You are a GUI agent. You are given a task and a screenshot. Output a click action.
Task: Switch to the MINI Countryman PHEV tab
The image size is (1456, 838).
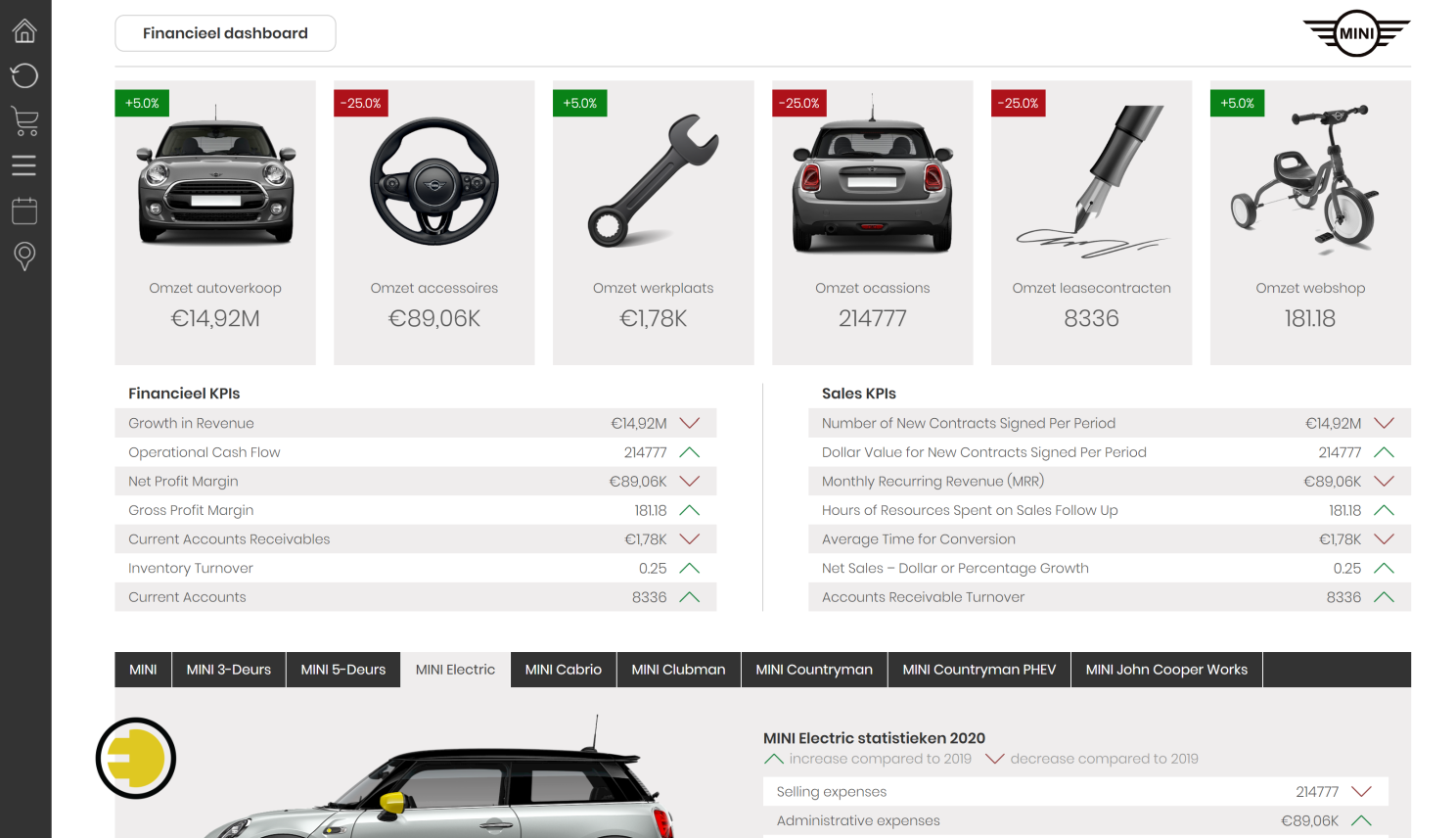click(979, 670)
